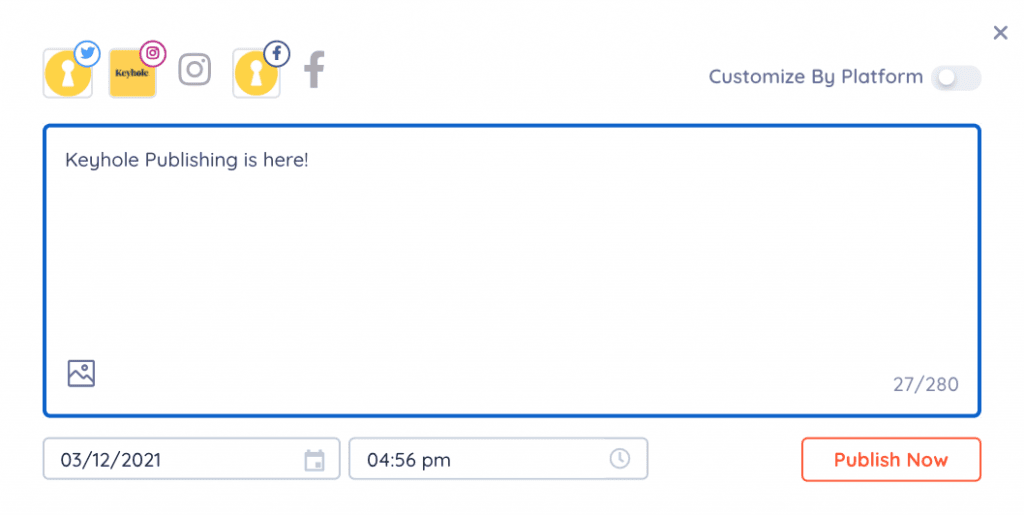Viewport: 1024px width, 515px height.
Task: Click the Customize By Platform label
Action: (x=816, y=77)
